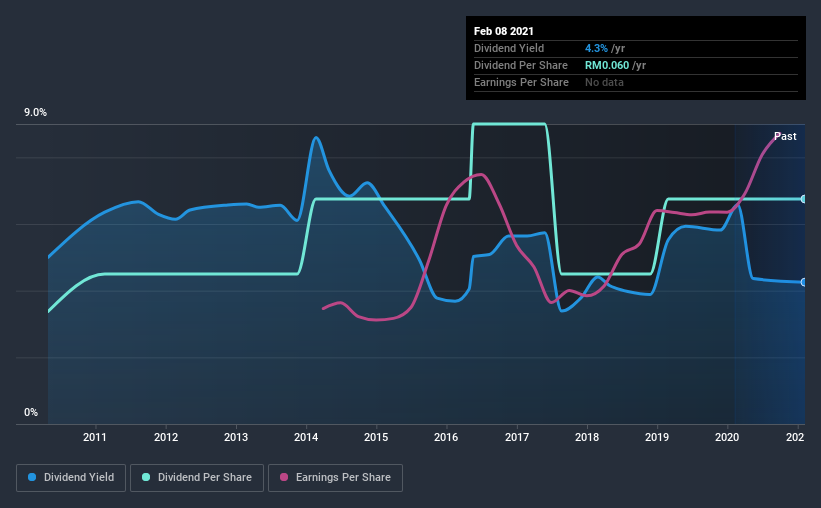Click the teal endpoint marker on Dividend Per Share line
This screenshot has width=821, height=508.
coord(803,199)
